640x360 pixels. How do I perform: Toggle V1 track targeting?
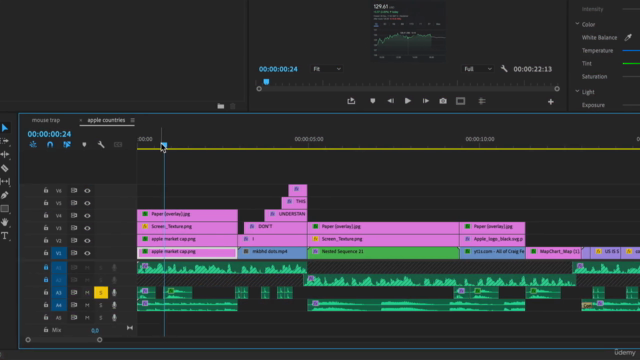58,253
